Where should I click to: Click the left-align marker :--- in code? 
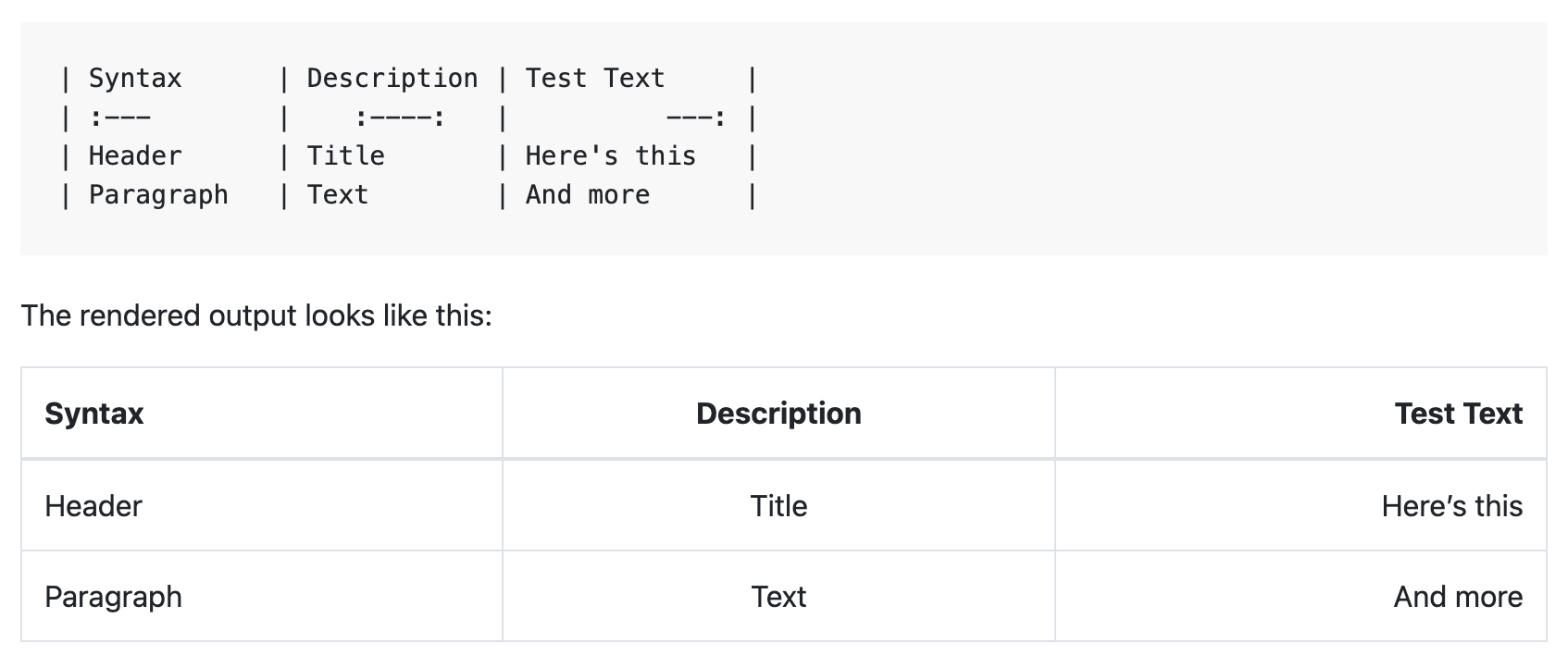click(x=119, y=118)
